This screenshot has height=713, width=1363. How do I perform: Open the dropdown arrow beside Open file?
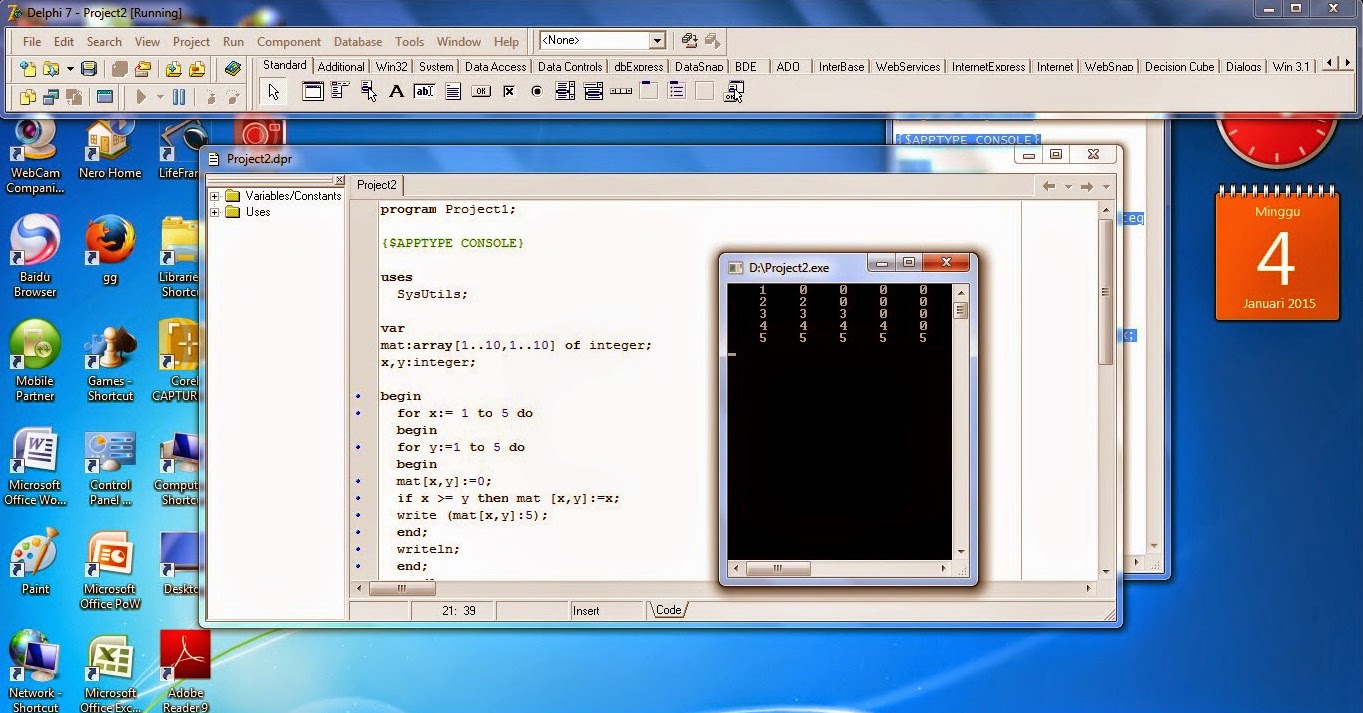coord(70,69)
